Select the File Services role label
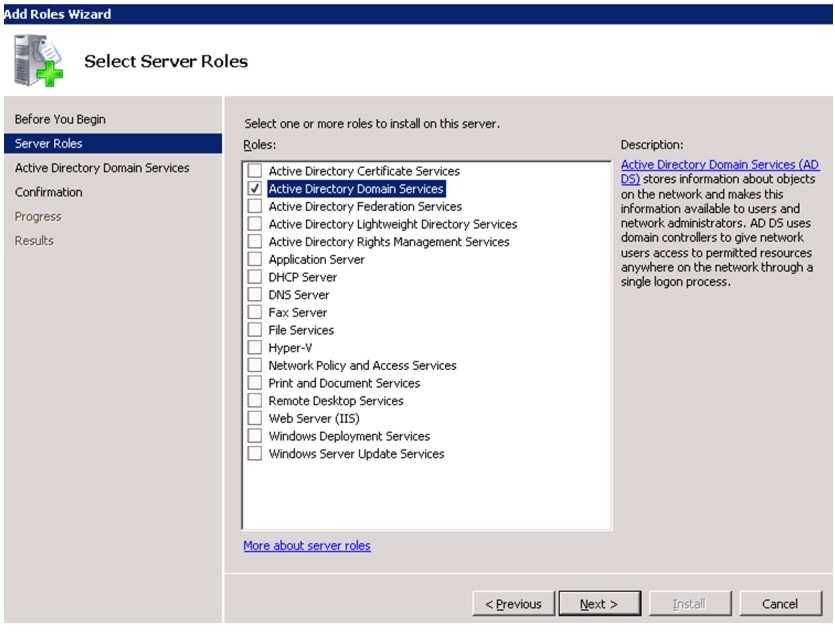This screenshot has height=643, width=835. 301,330
